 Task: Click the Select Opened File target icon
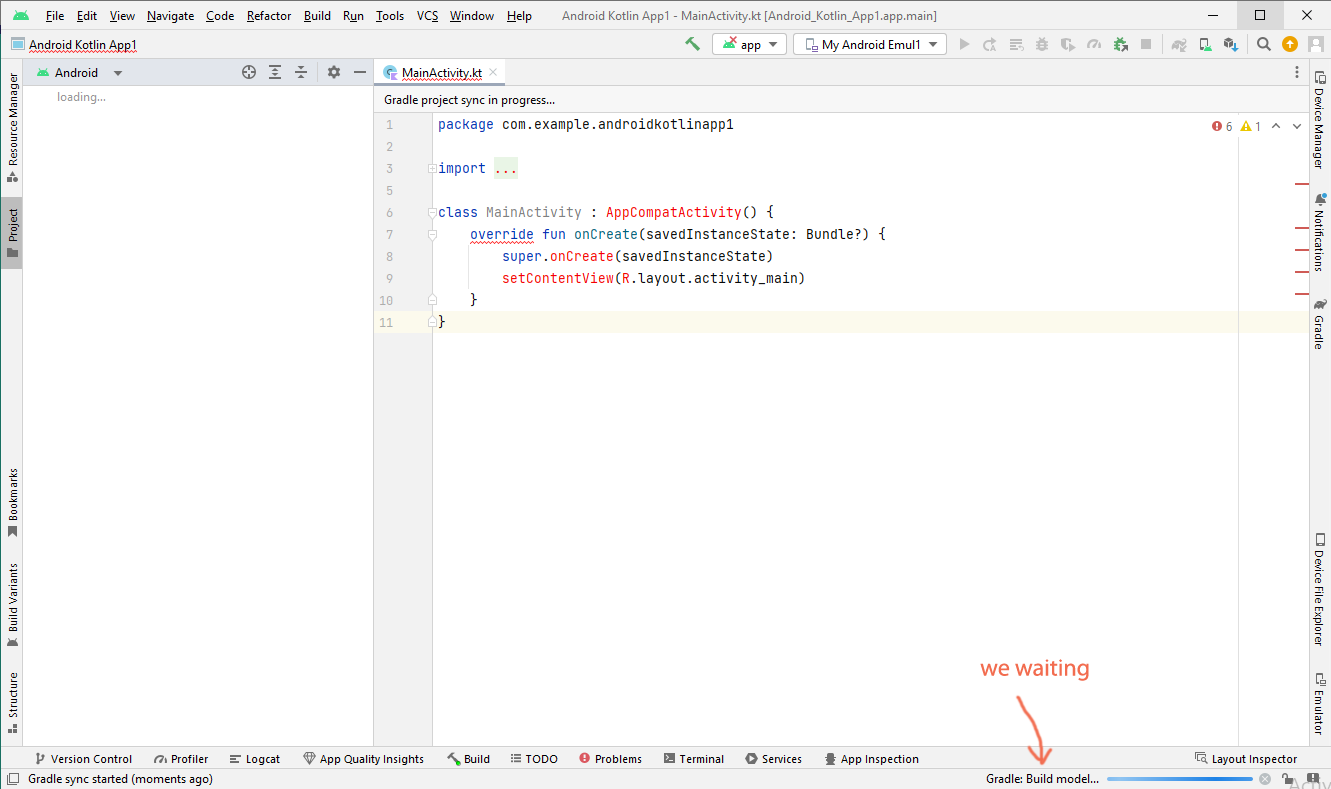[249, 72]
